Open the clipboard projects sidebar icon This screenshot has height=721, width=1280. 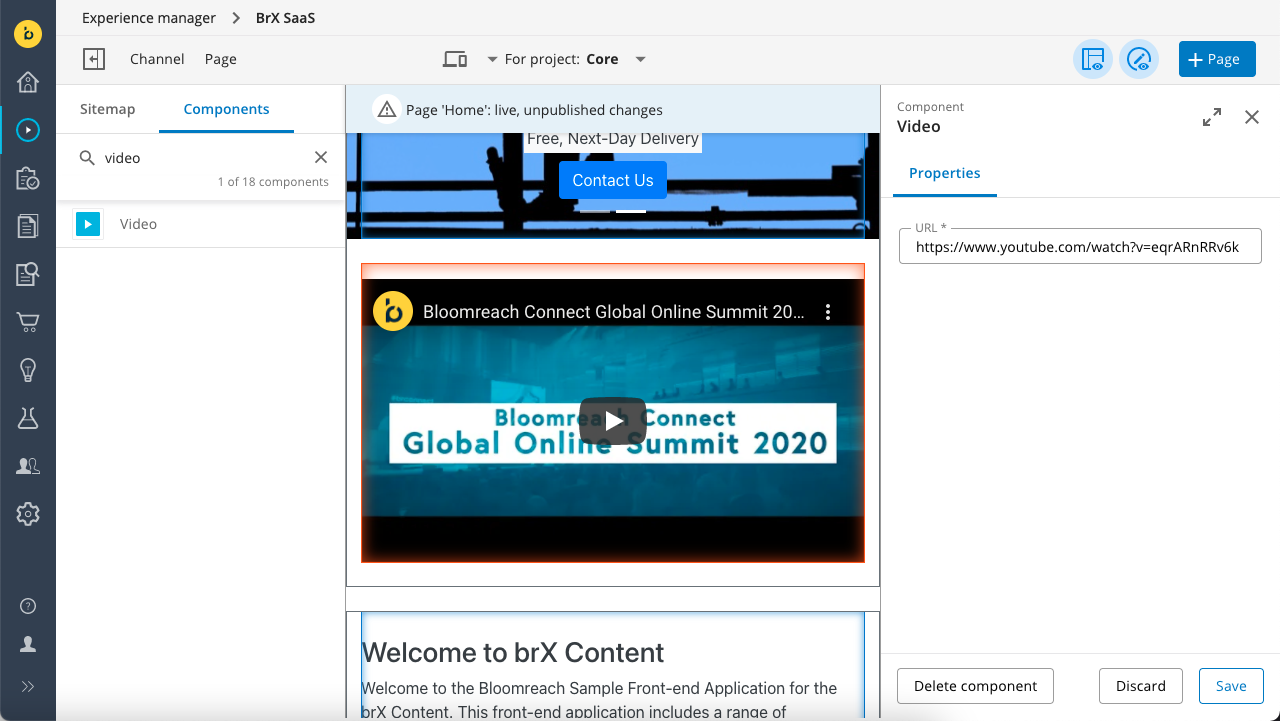coord(28,178)
